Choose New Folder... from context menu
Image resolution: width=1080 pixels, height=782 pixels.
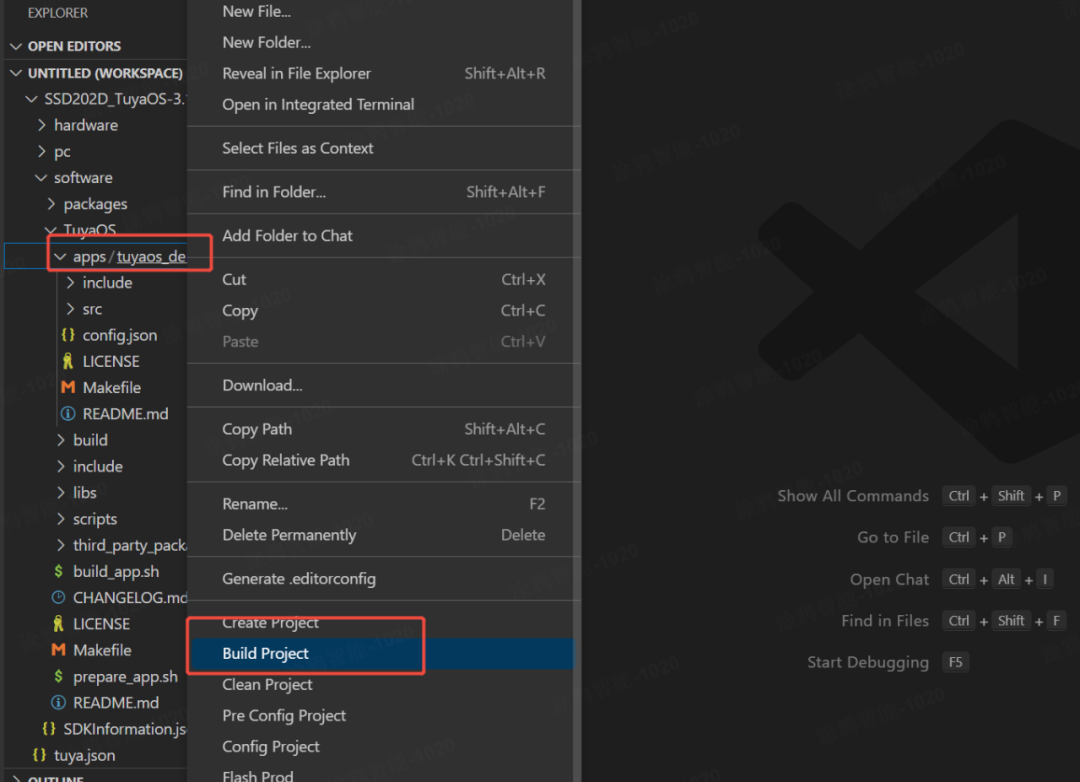point(383,42)
